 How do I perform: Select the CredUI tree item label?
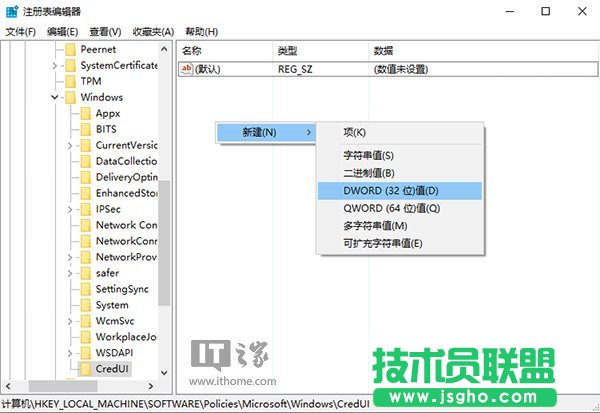pyautogui.click(x=112, y=369)
